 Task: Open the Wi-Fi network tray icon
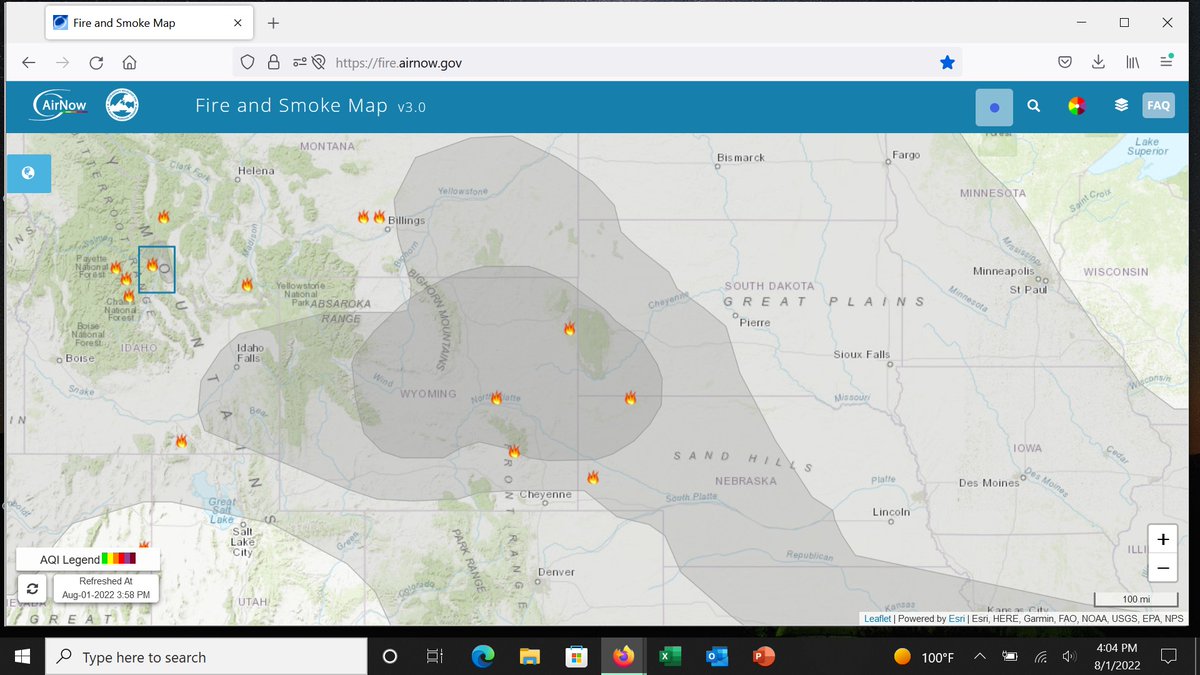(x=1041, y=656)
